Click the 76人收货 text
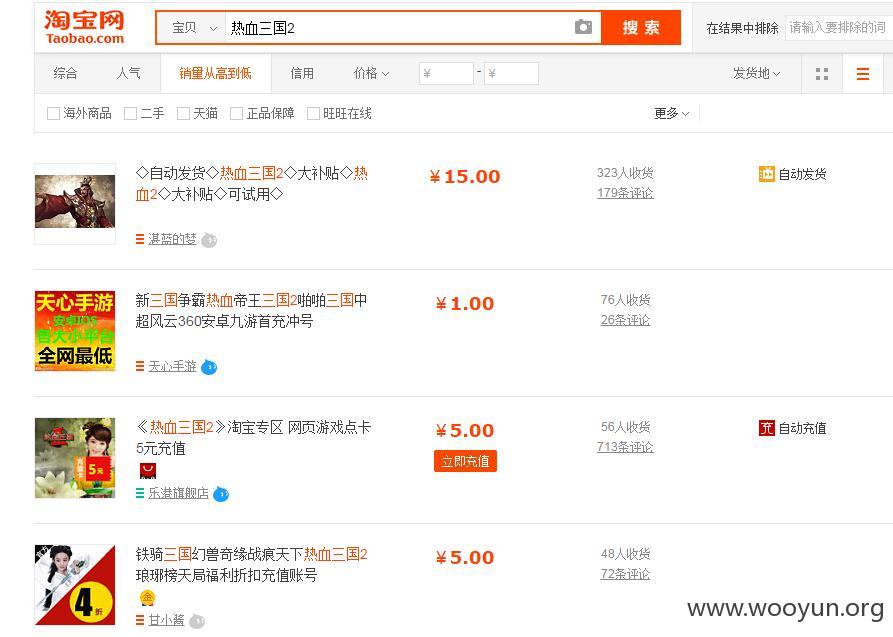The height and width of the screenshot is (637, 893). pyautogui.click(x=625, y=300)
